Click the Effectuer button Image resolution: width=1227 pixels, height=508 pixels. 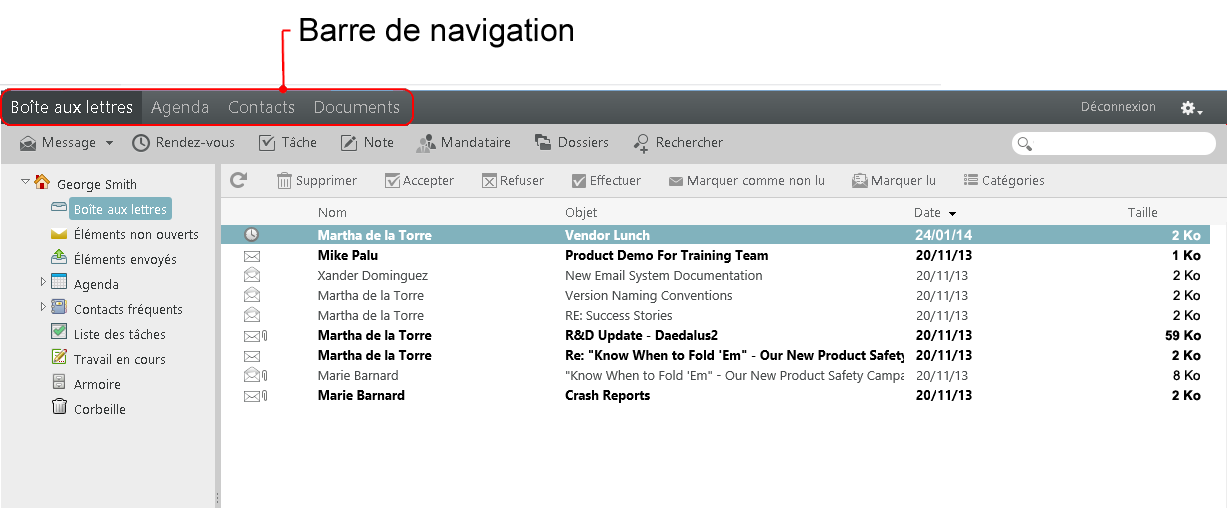tap(606, 181)
